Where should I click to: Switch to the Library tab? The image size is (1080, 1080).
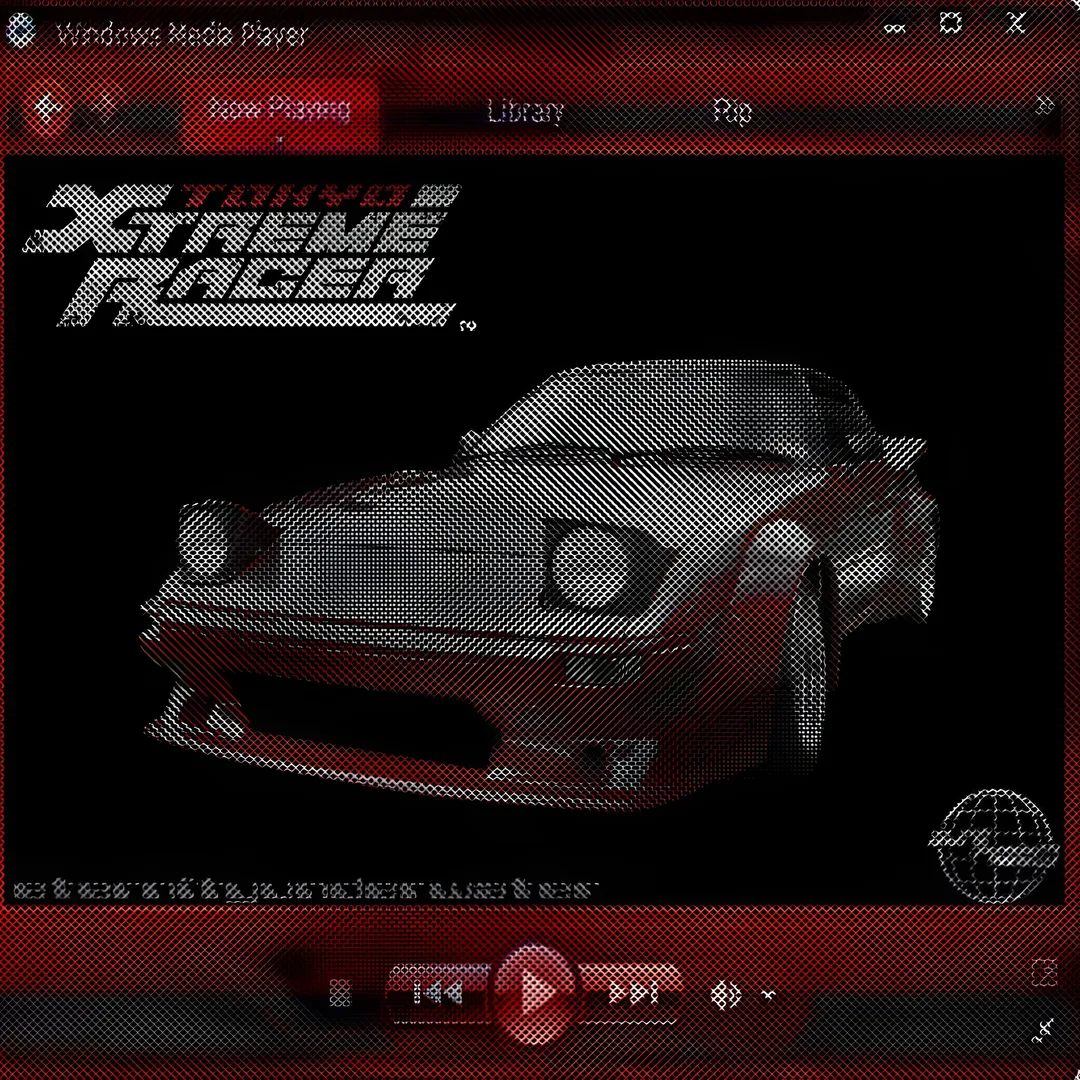525,111
